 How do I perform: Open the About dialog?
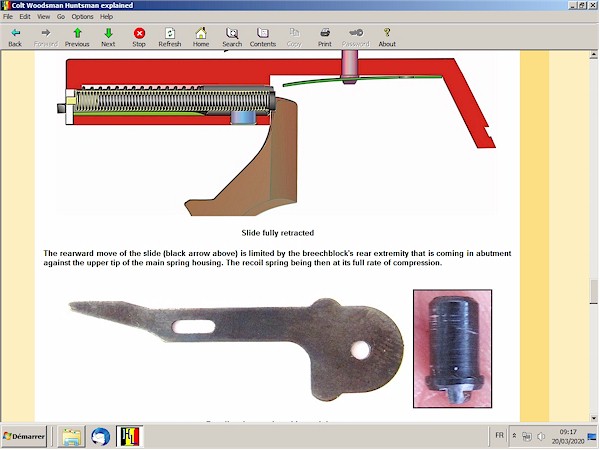click(x=387, y=37)
